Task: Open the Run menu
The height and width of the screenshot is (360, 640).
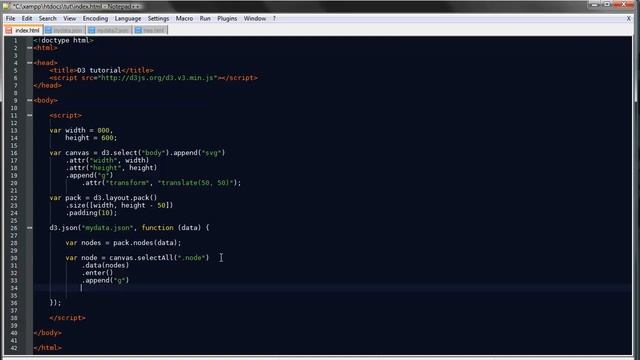Action: point(205,18)
